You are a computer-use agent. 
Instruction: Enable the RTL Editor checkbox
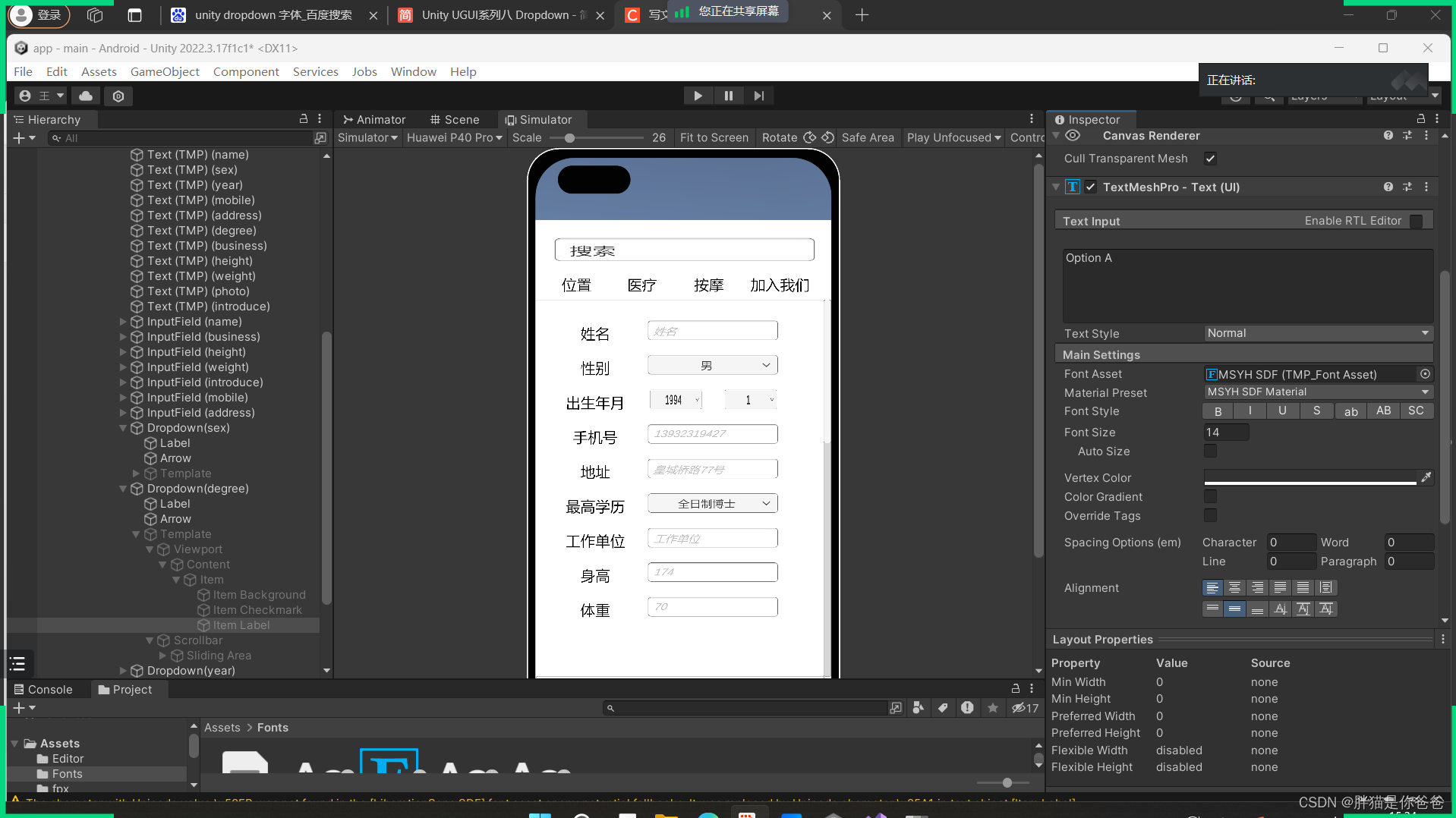click(x=1417, y=221)
